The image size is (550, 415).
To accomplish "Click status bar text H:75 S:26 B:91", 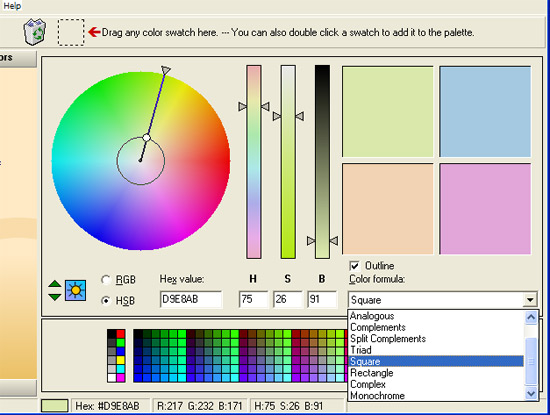I will click(x=288, y=406).
